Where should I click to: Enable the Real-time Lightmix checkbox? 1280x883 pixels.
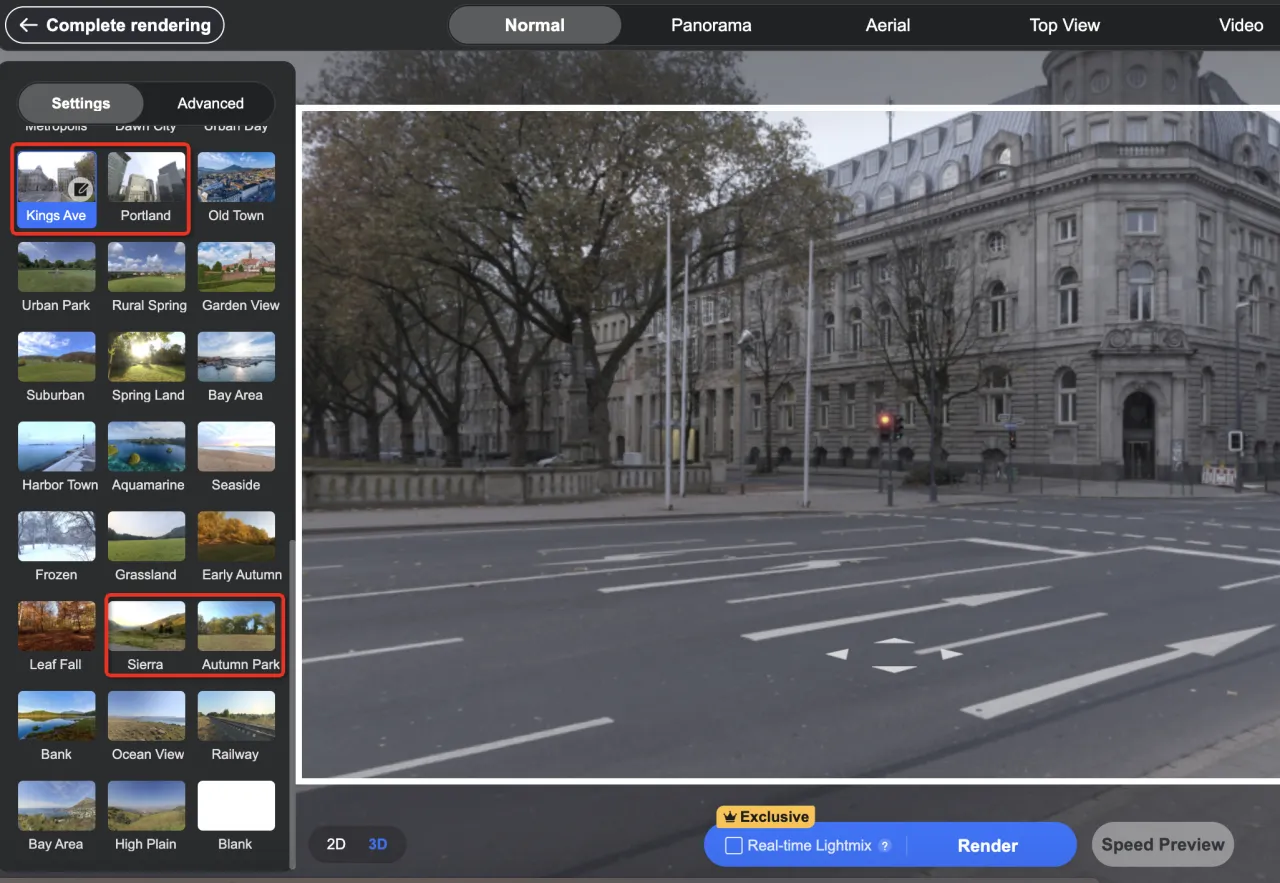[734, 846]
